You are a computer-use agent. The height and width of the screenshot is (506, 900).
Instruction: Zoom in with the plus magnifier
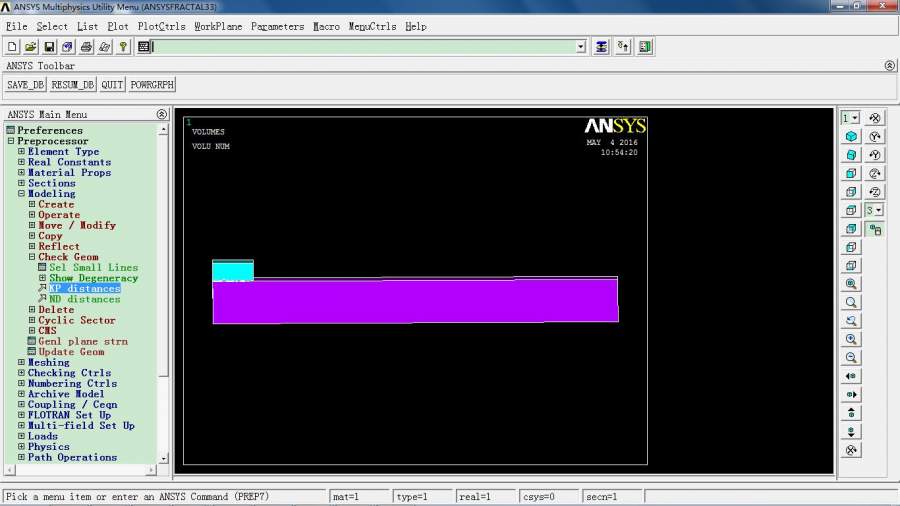tap(851, 339)
